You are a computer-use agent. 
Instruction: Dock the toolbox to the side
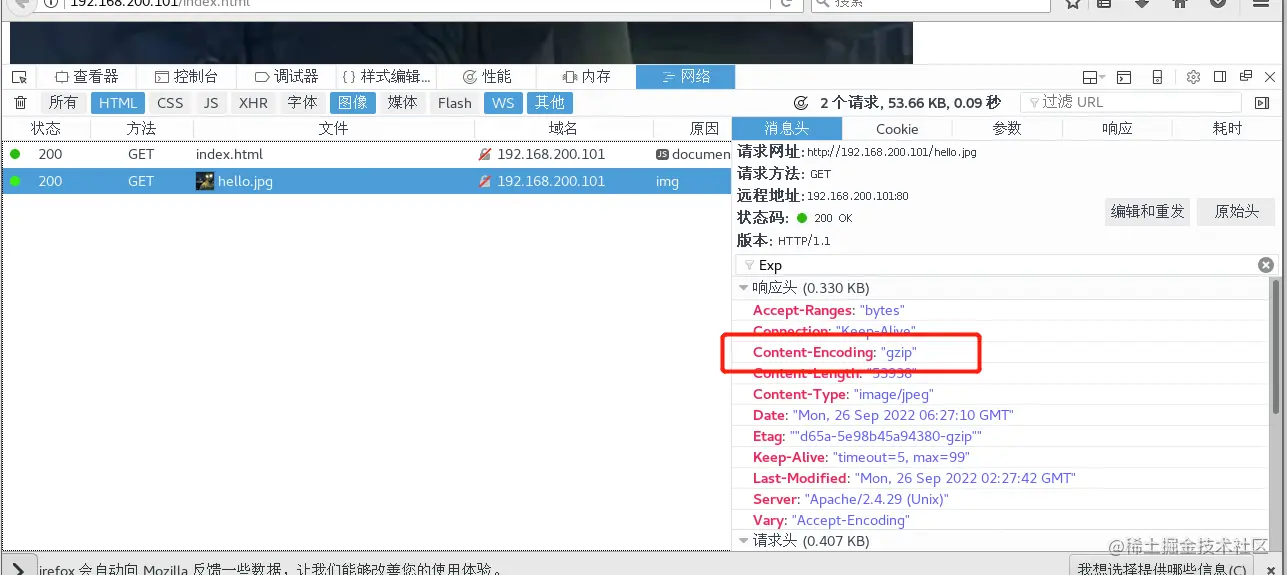coord(1220,77)
